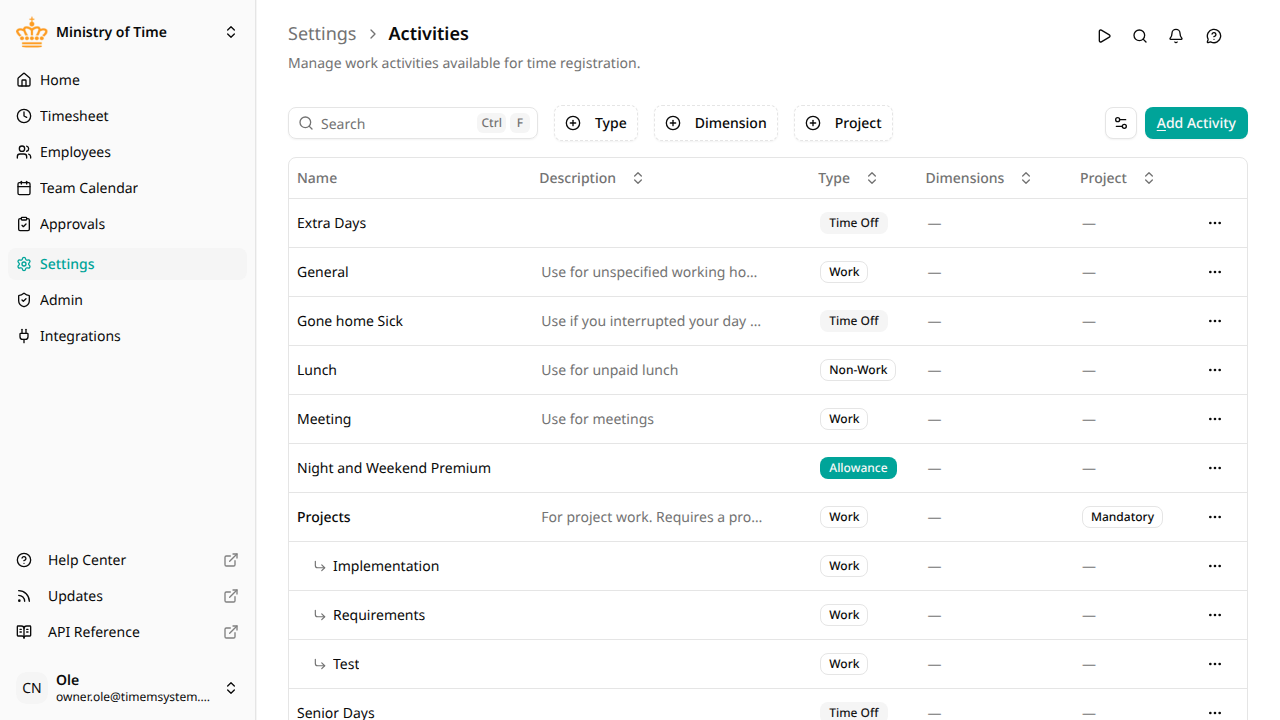Open Integrations page

click(x=127, y=336)
